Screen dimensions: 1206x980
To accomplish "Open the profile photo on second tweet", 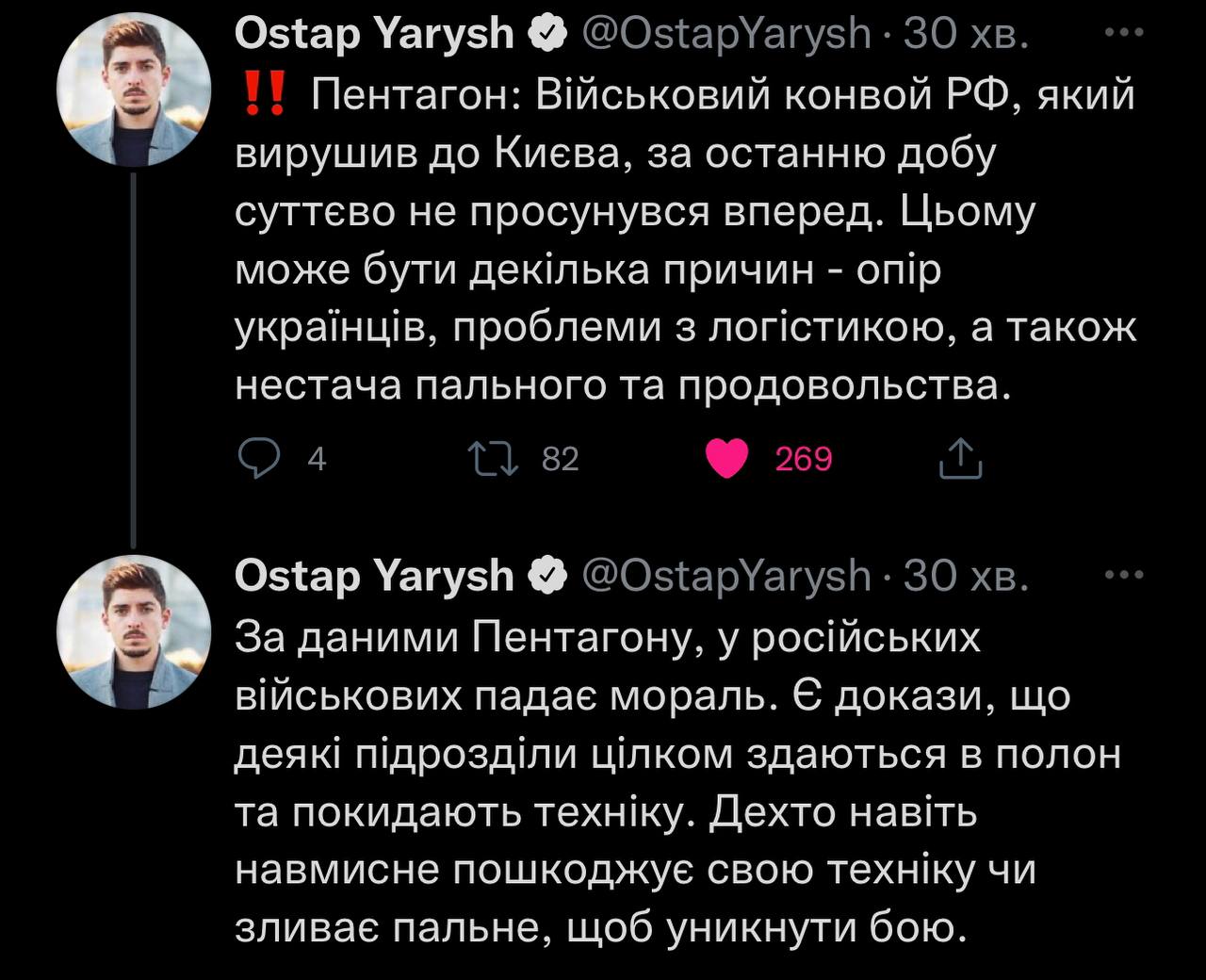I will (x=135, y=630).
